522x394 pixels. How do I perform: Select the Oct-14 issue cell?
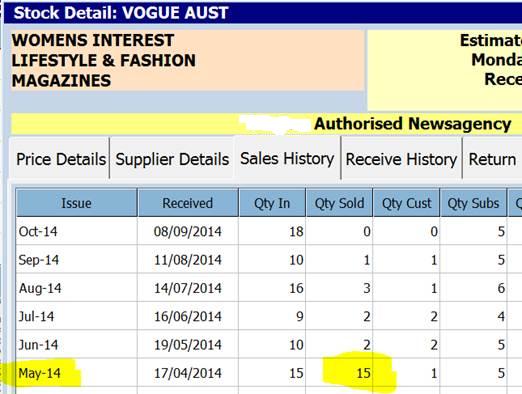[x=76, y=231]
